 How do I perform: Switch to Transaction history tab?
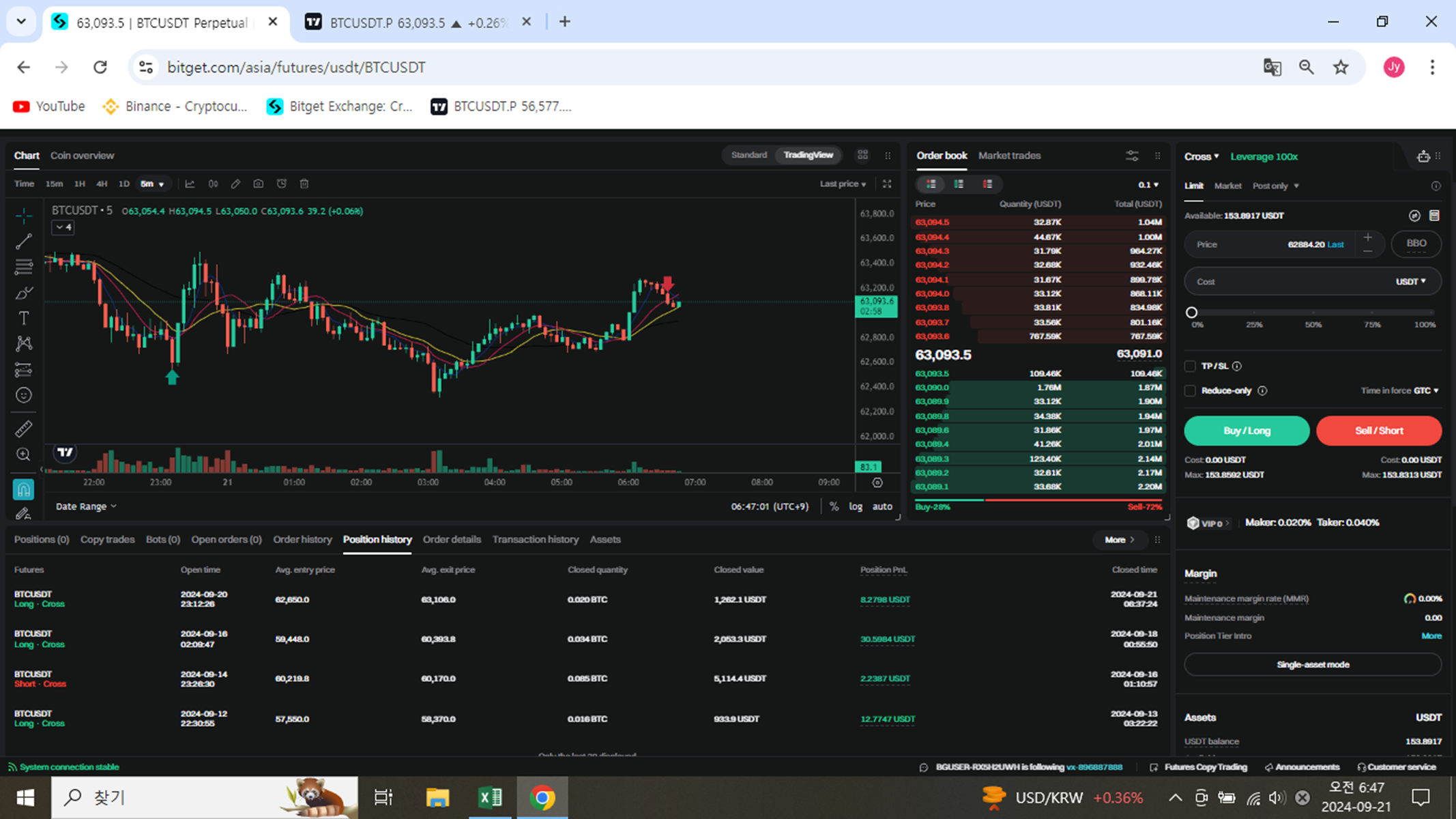pyautogui.click(x=535, y=539)
